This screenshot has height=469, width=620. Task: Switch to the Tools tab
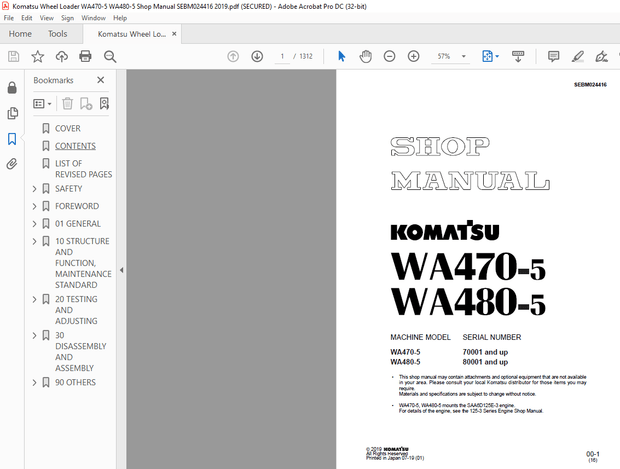click(58, 34)
